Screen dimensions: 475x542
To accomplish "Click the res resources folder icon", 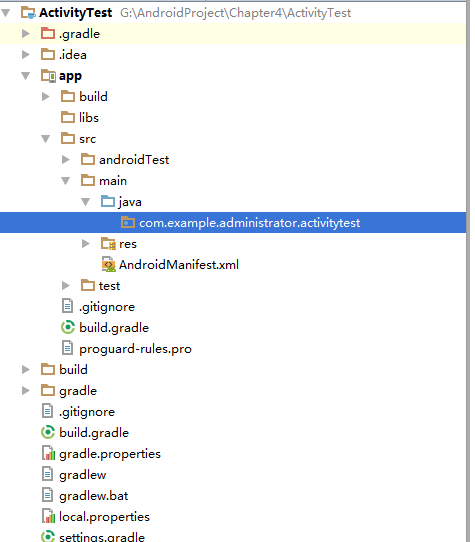I will point(108,244).
